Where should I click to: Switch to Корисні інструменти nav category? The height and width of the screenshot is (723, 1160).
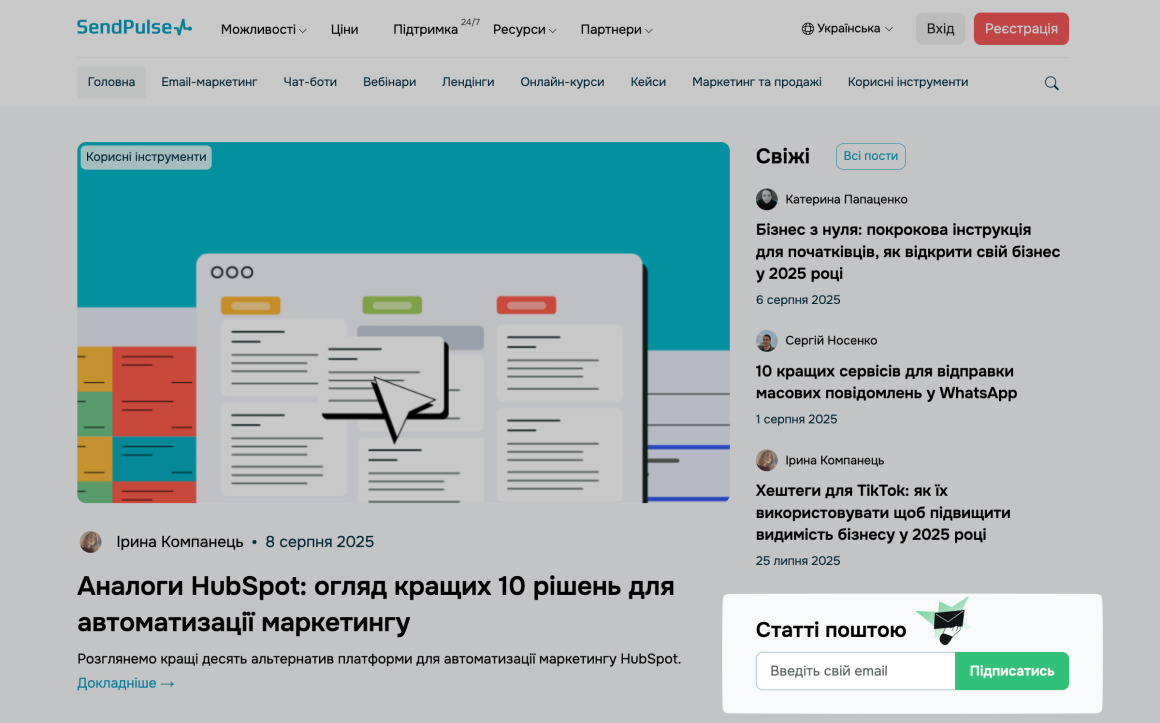coord(908,82)
